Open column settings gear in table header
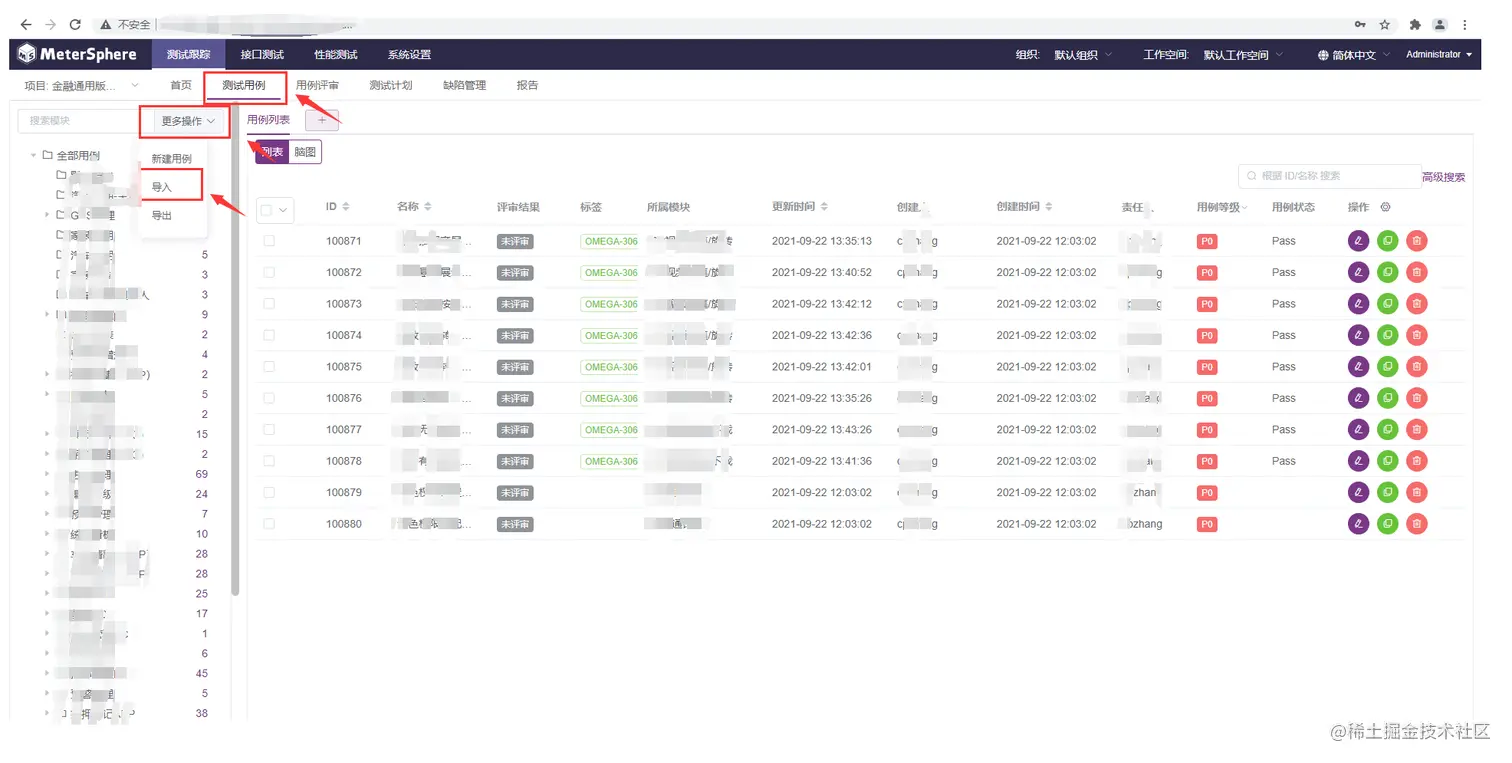 (1385, 207)
